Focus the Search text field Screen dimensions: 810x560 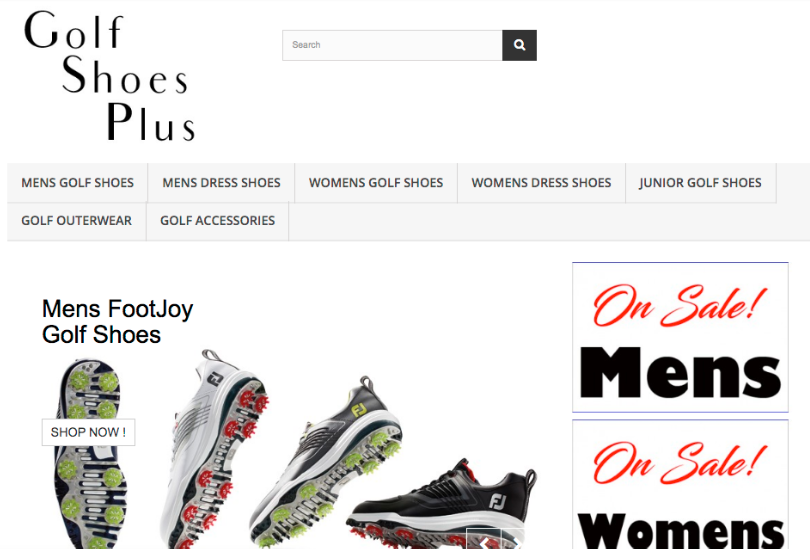coord(392,45)
